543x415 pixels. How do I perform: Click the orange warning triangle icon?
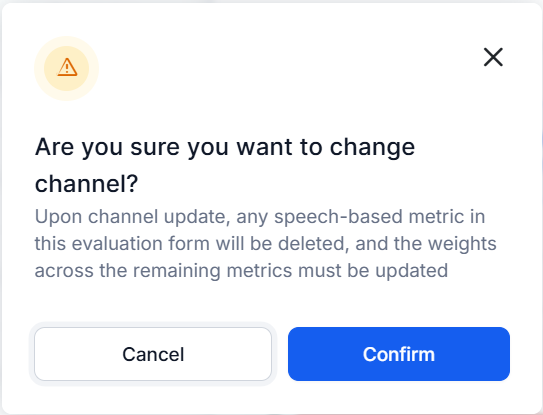point(67,67)
